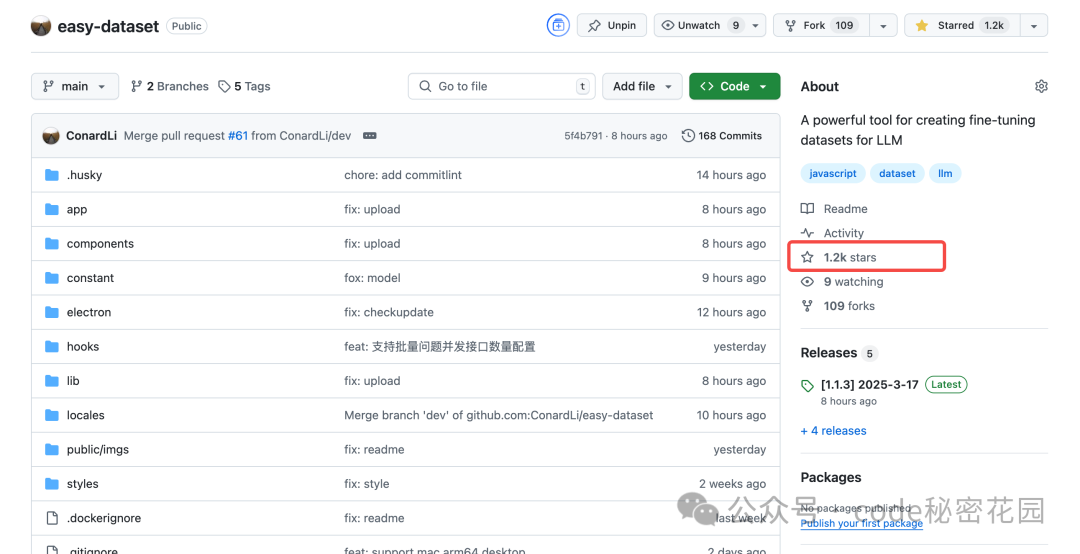Viewport: 1080px width, 554px height.
Task: View the 109 forks link
Action: tap(838, 306)
